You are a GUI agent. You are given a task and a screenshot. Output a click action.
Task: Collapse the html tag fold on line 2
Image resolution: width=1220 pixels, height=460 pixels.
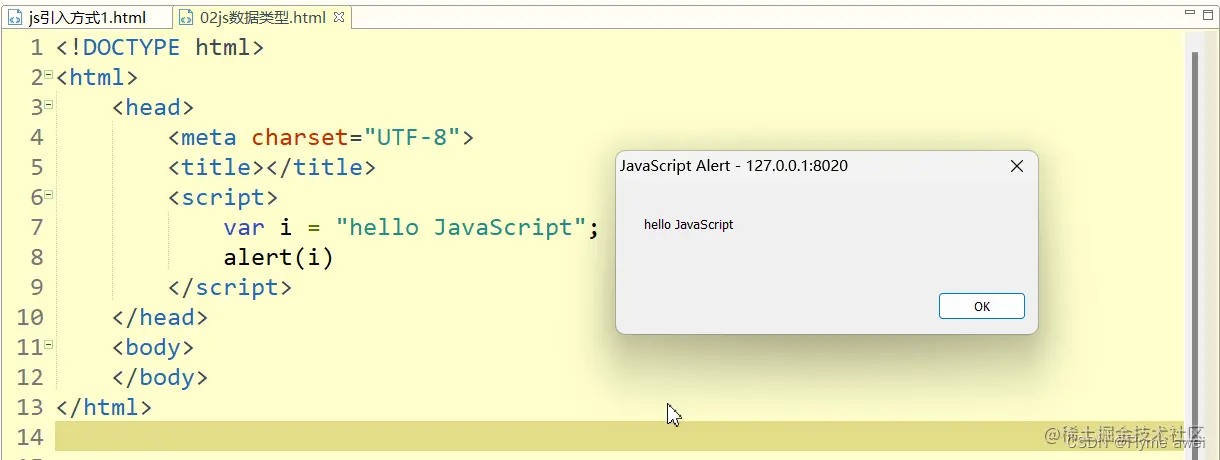49,74
